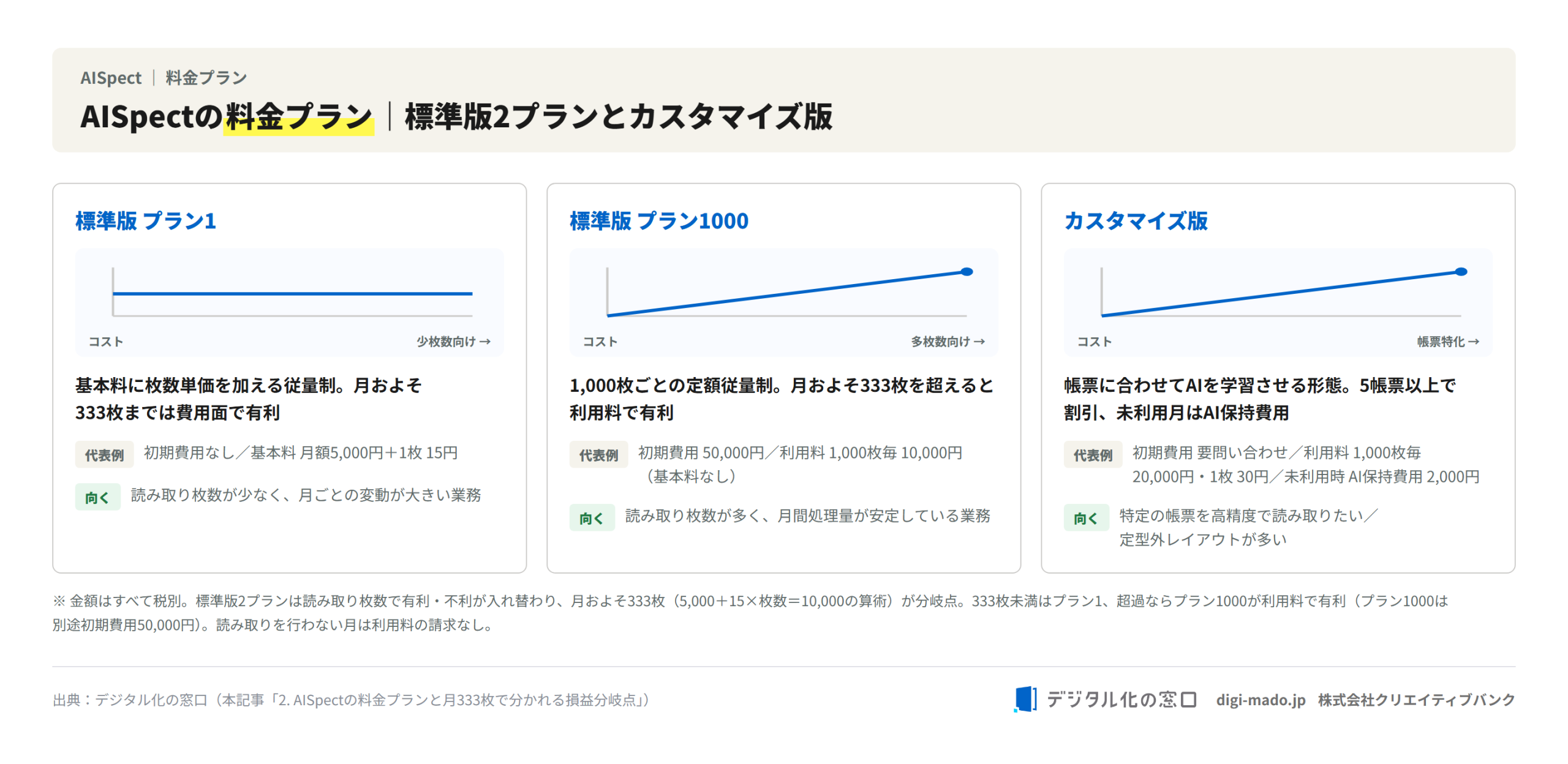Click 多枚数向け → label

pyautogui.click(x=948, y=341)
